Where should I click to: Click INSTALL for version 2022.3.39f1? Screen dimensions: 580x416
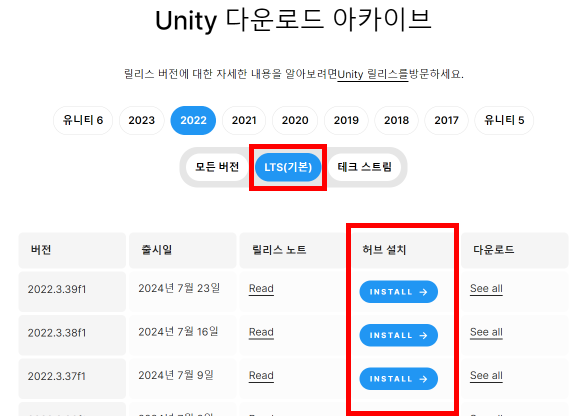tap(398, 292)
